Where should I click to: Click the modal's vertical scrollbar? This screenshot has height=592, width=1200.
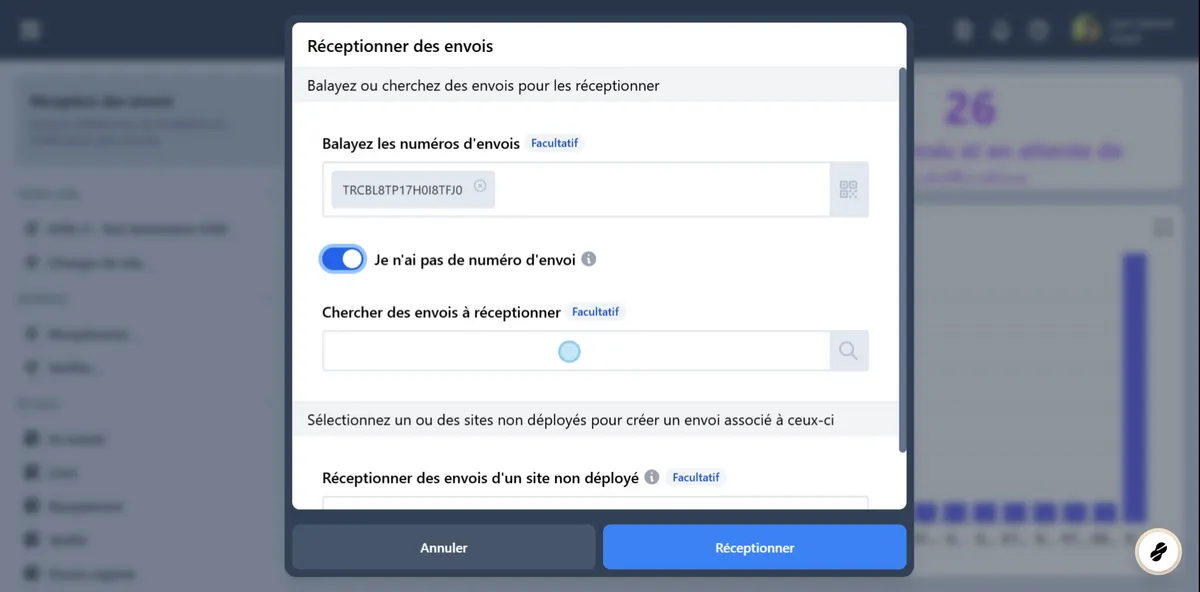click(903, 250)
